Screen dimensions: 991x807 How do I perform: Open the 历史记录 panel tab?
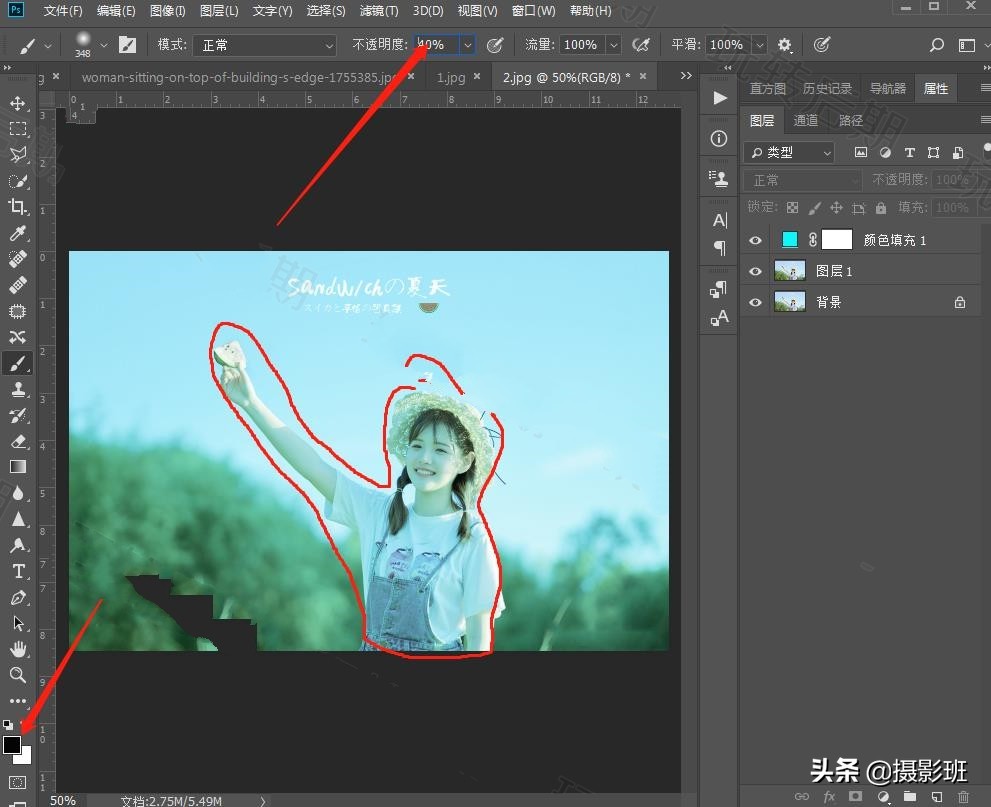827,89
